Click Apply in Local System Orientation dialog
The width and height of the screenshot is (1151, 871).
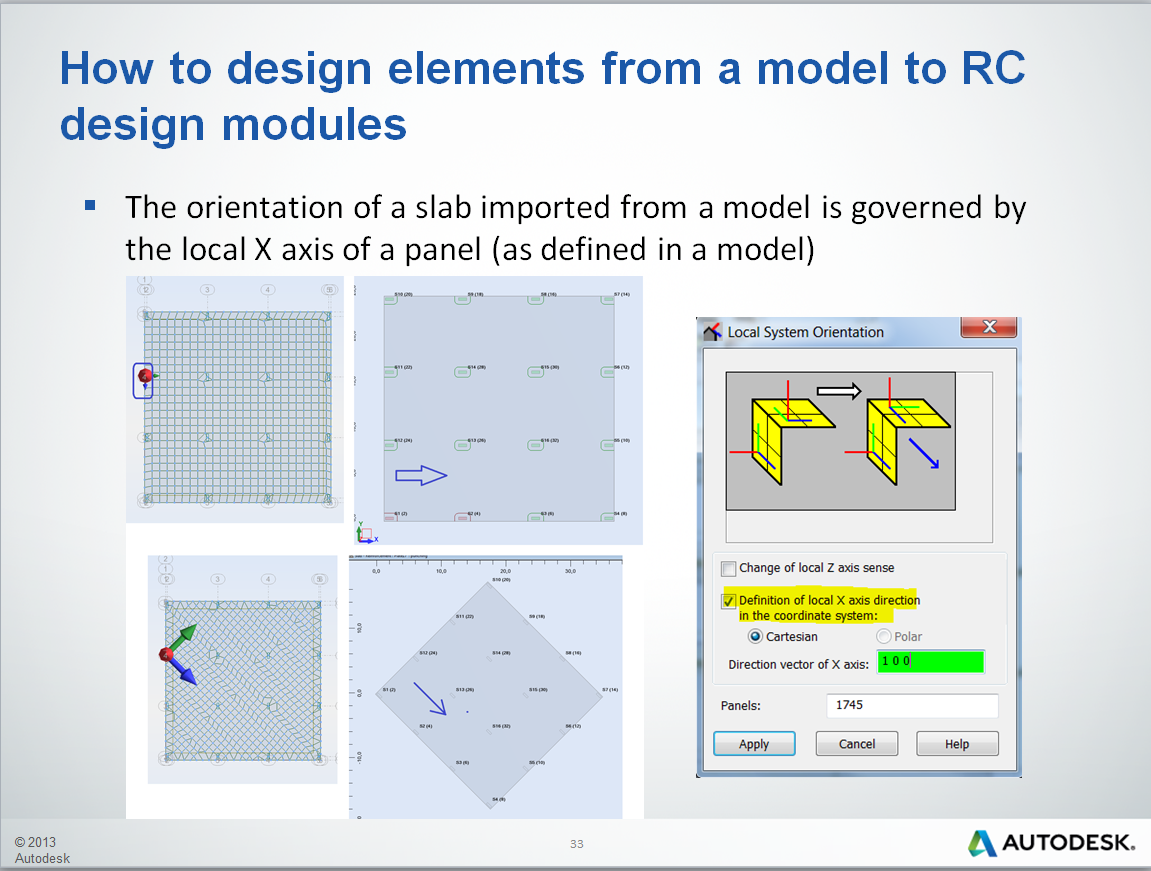tap(754, 743)
